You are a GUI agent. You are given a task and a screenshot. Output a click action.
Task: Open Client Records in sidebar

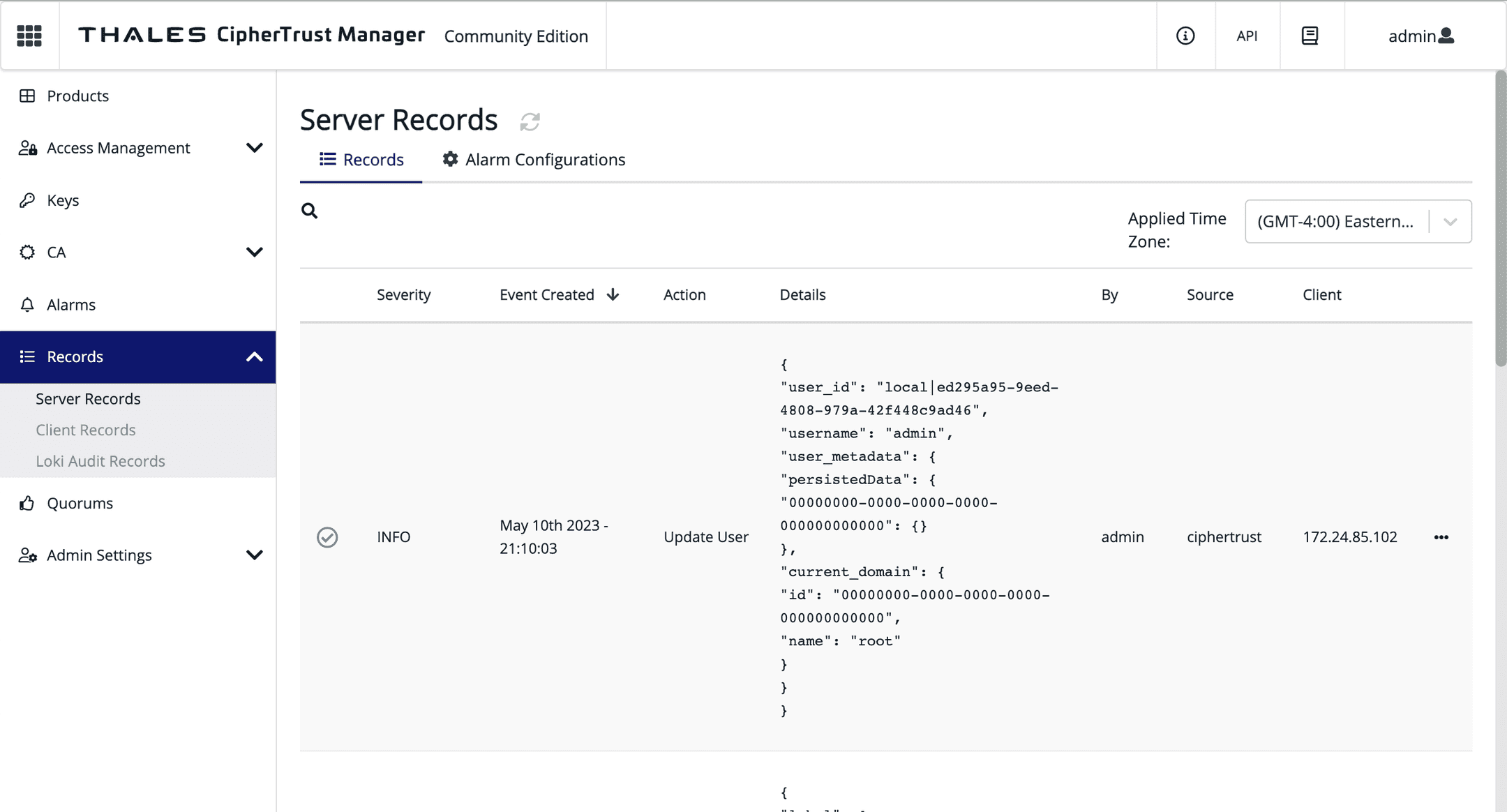[86, 430]
